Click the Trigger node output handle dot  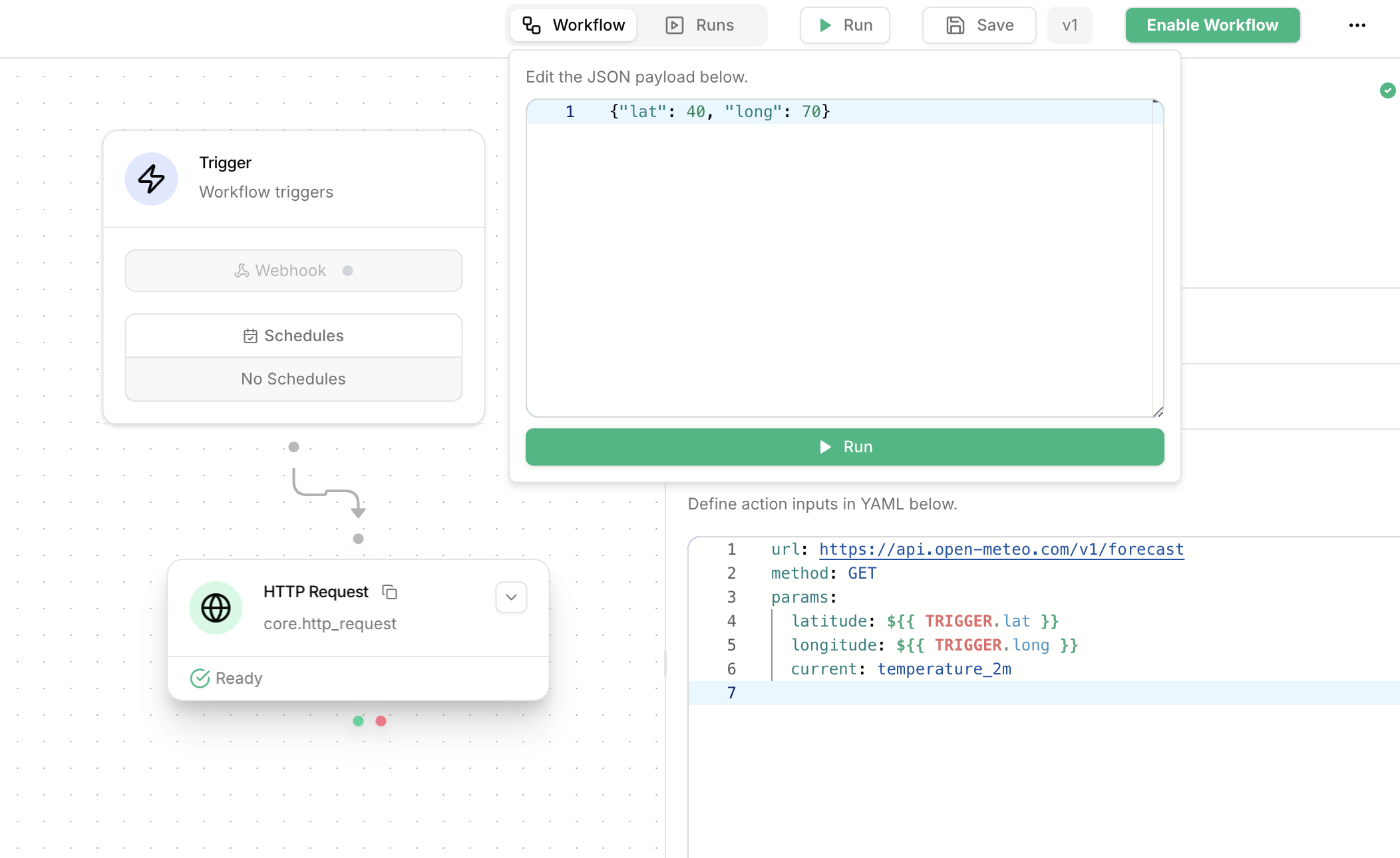click(x=293, y=447)
